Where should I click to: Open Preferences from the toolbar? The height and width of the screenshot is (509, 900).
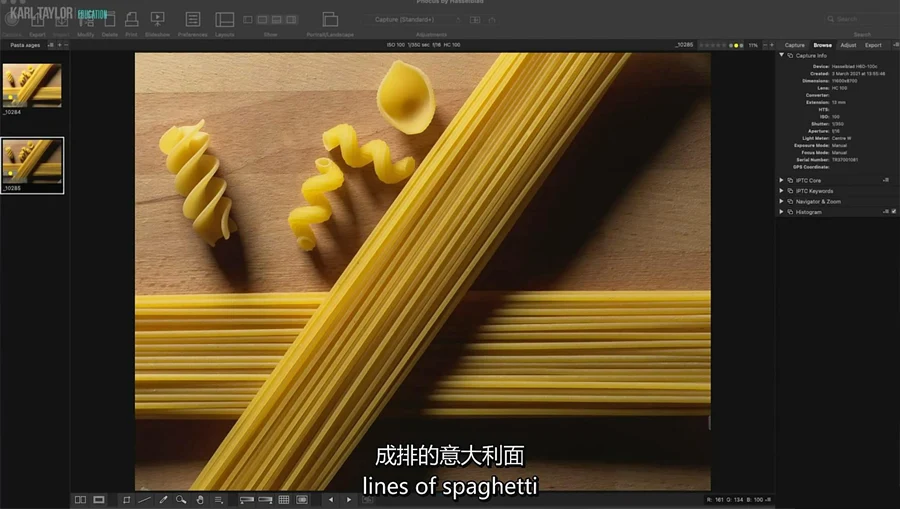193,21
